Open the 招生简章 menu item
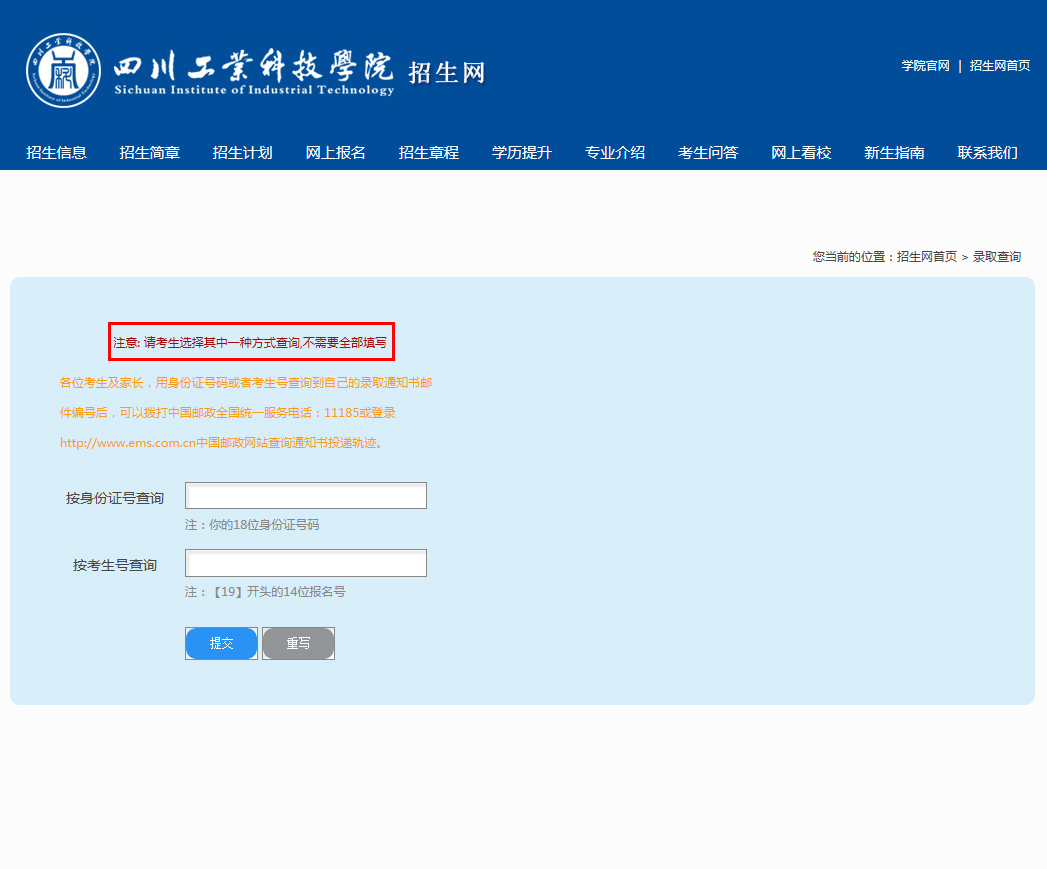This screenshot has width=1047, height=869. (x=149, y=153)
